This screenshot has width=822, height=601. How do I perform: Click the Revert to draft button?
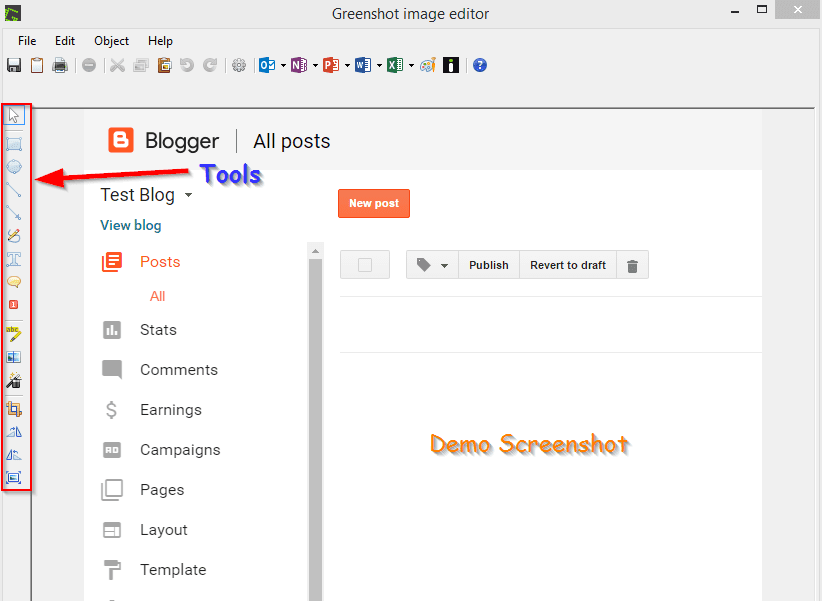(x=568, y=265)
